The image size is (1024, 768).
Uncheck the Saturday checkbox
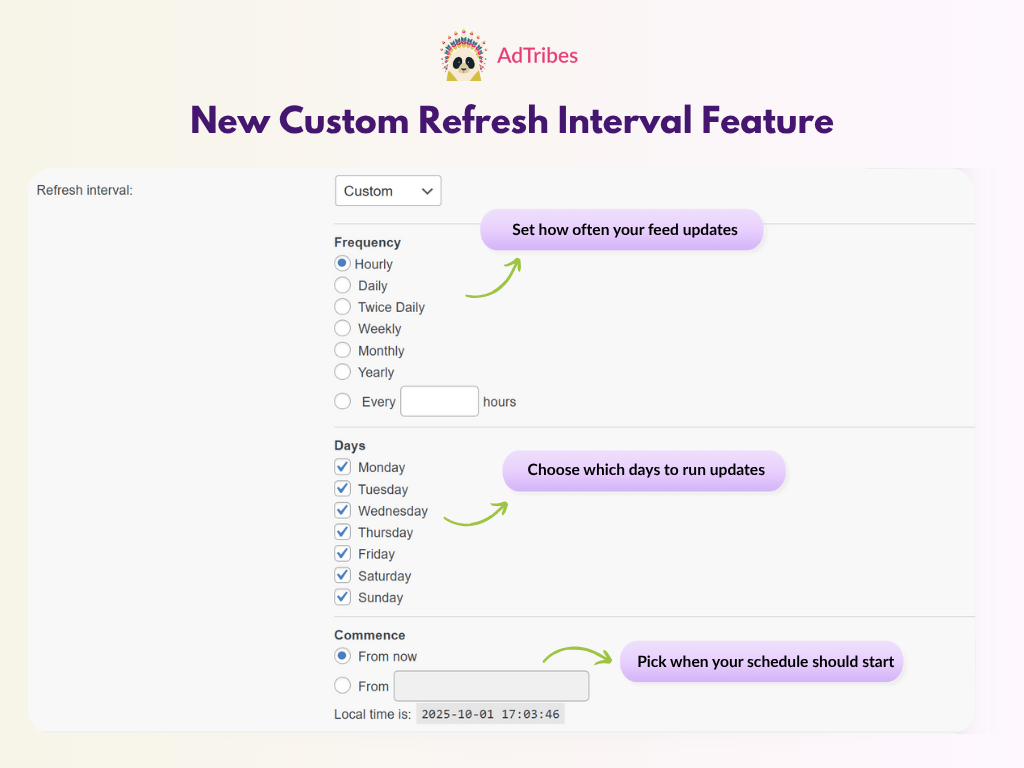(343, 575)
